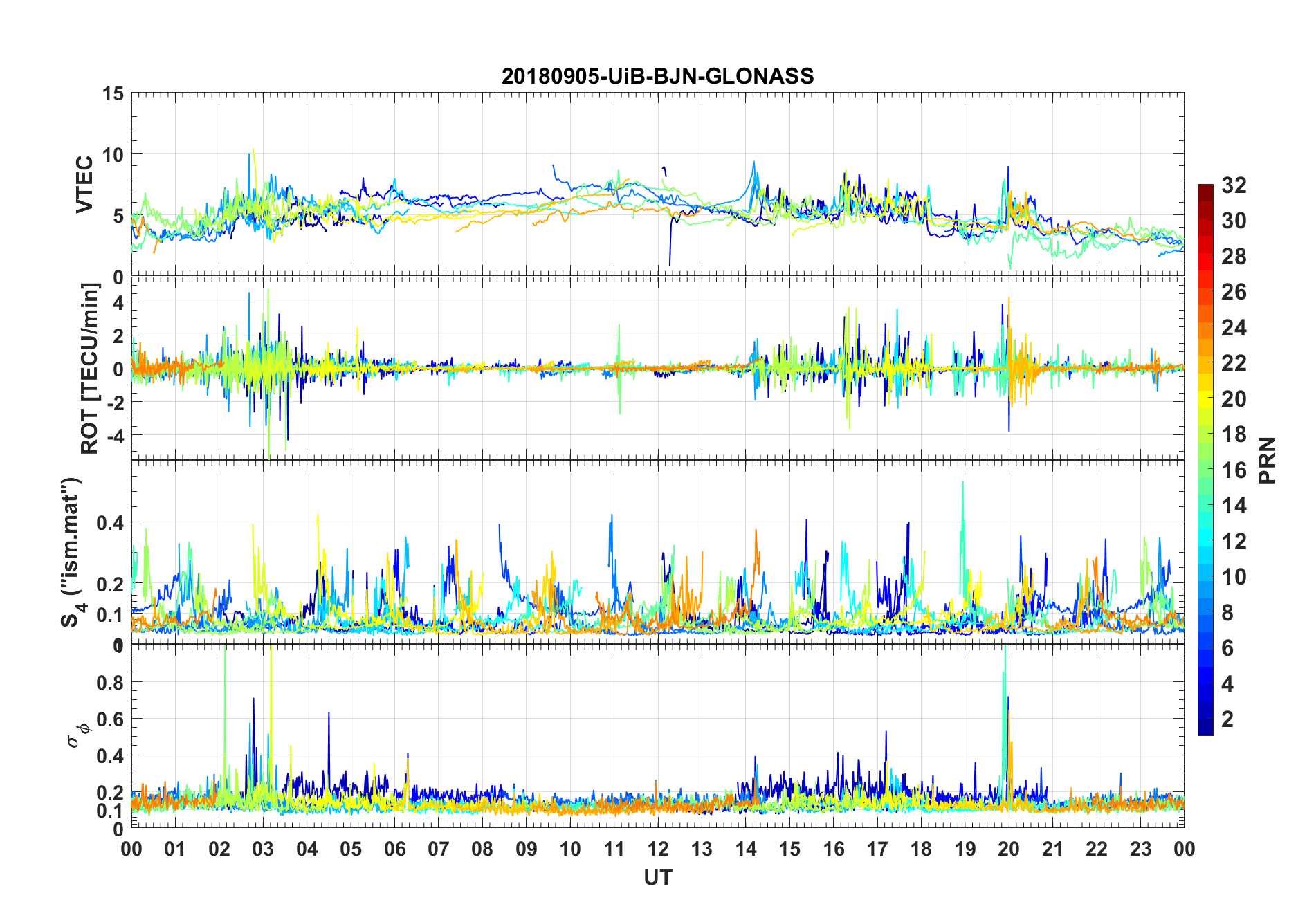Click the ROT [TECU/min] axis label

pos(89,369)
